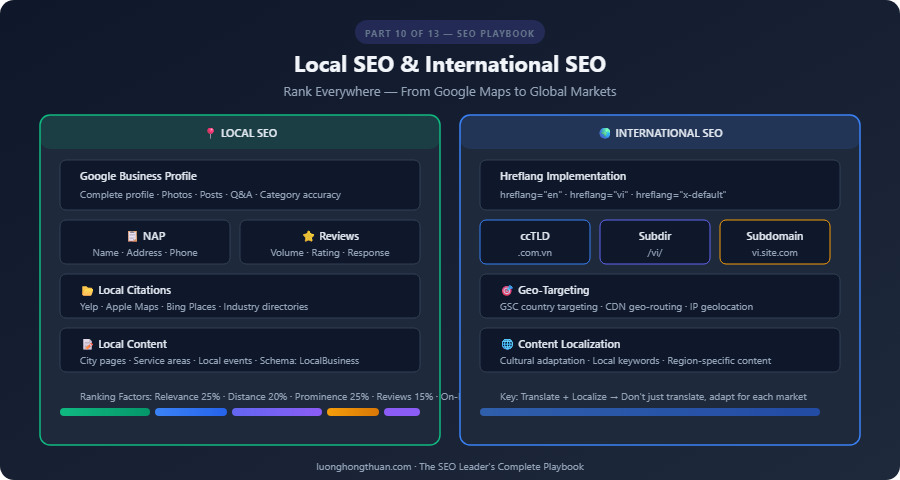This screenshot has width=900, height=480.
Task: Click the Volume · Rating · Response text
Action: coord(330,253)
